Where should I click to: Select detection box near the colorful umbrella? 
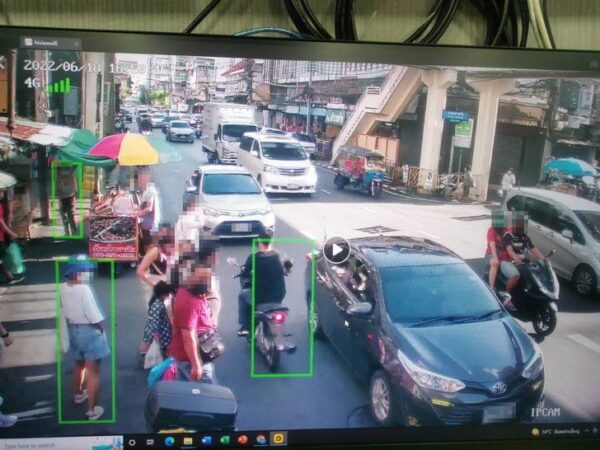point(67,200)
